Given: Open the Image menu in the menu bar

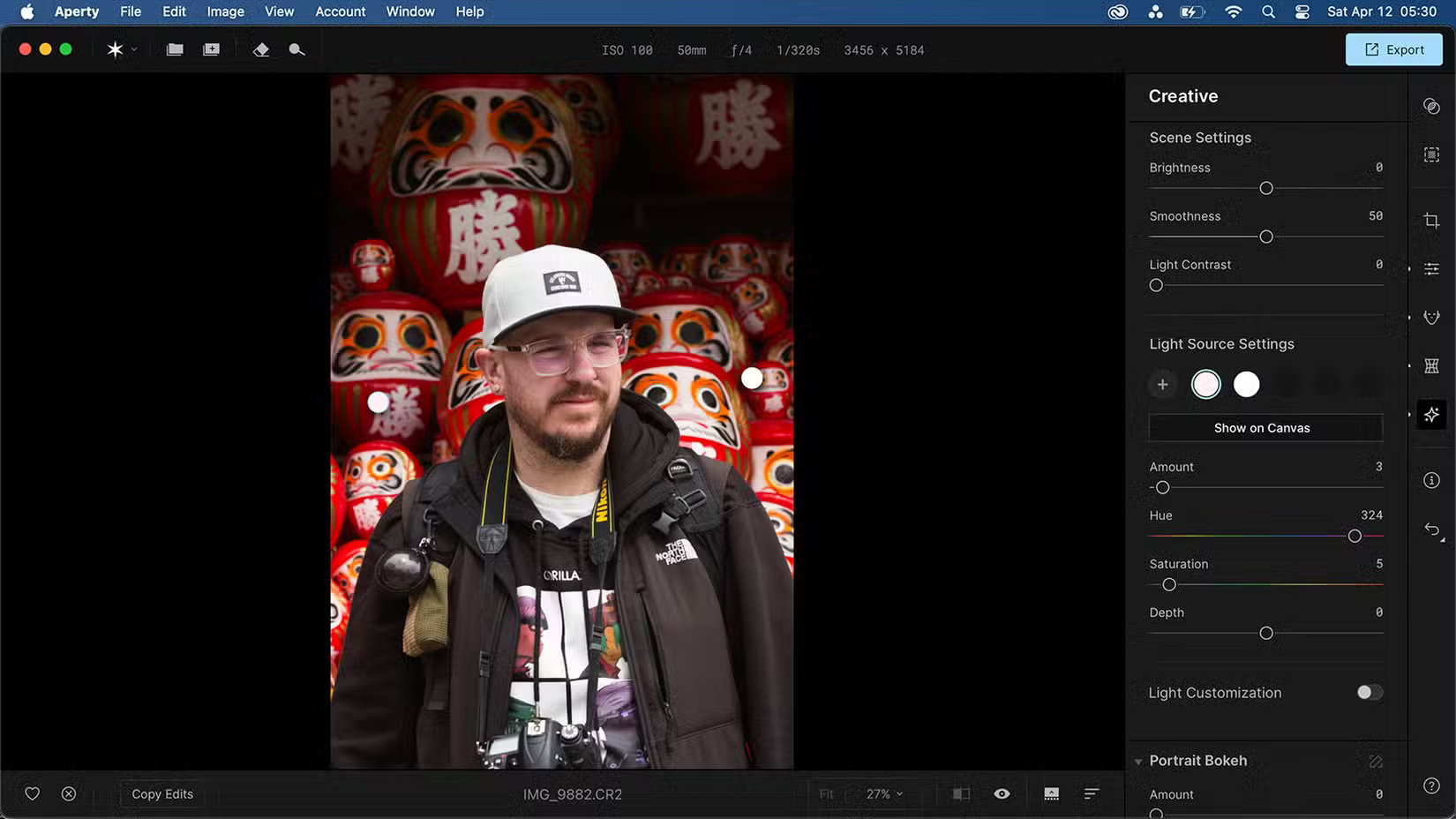Looking at the screenshot, I should point(225,11).
